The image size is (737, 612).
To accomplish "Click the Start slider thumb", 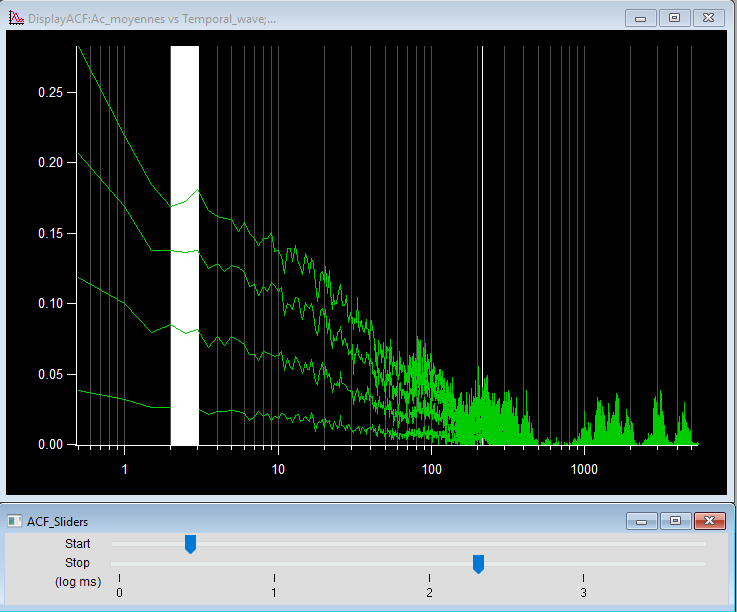I will 190,544.
